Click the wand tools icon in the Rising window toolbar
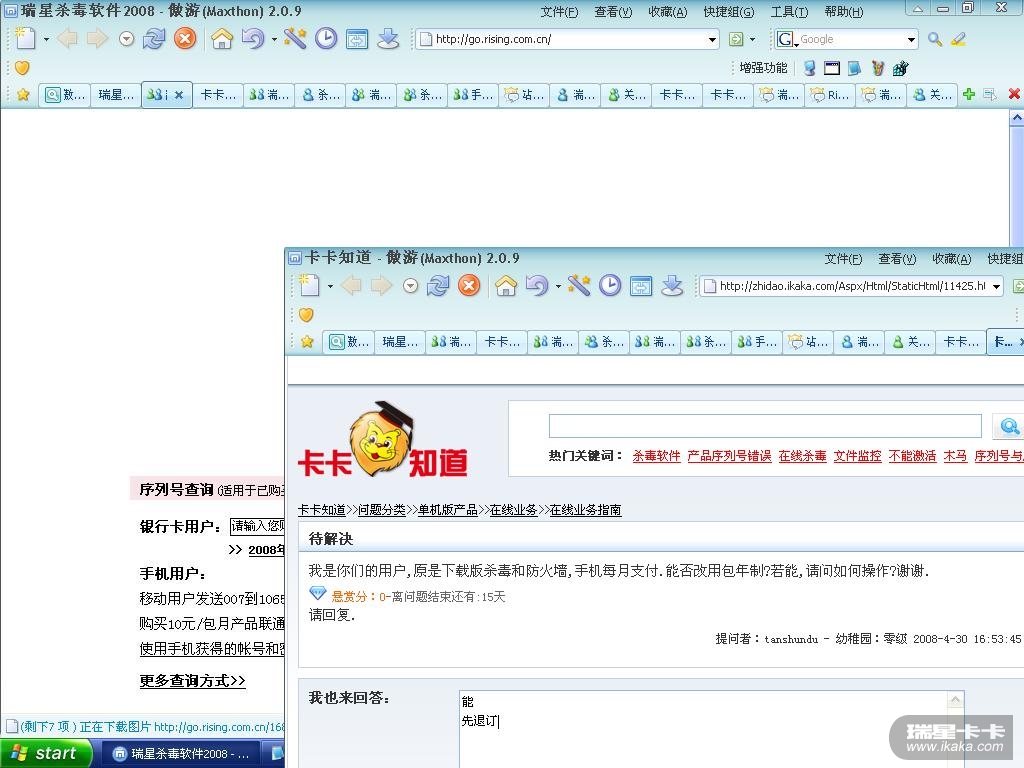Viewport: 1024px width, 768px height. 295,39
